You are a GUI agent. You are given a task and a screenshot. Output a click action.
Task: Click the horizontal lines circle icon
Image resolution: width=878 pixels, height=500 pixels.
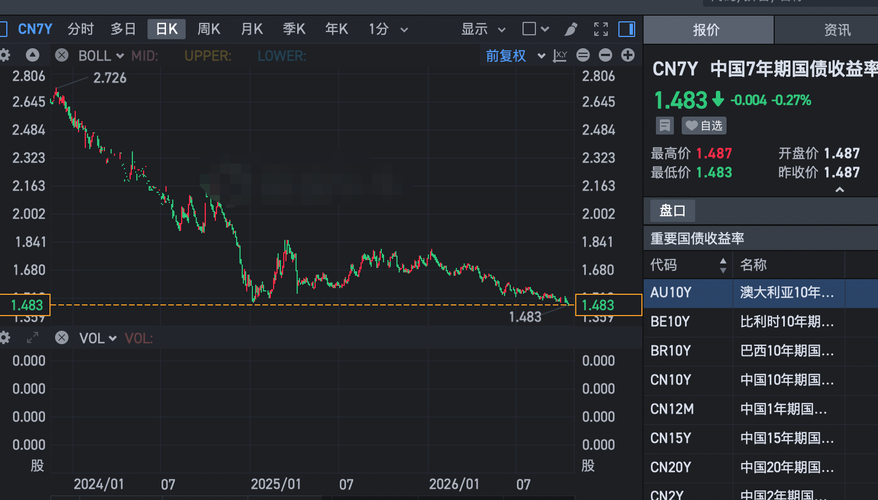pyautogui.click(x=583, y=55)
